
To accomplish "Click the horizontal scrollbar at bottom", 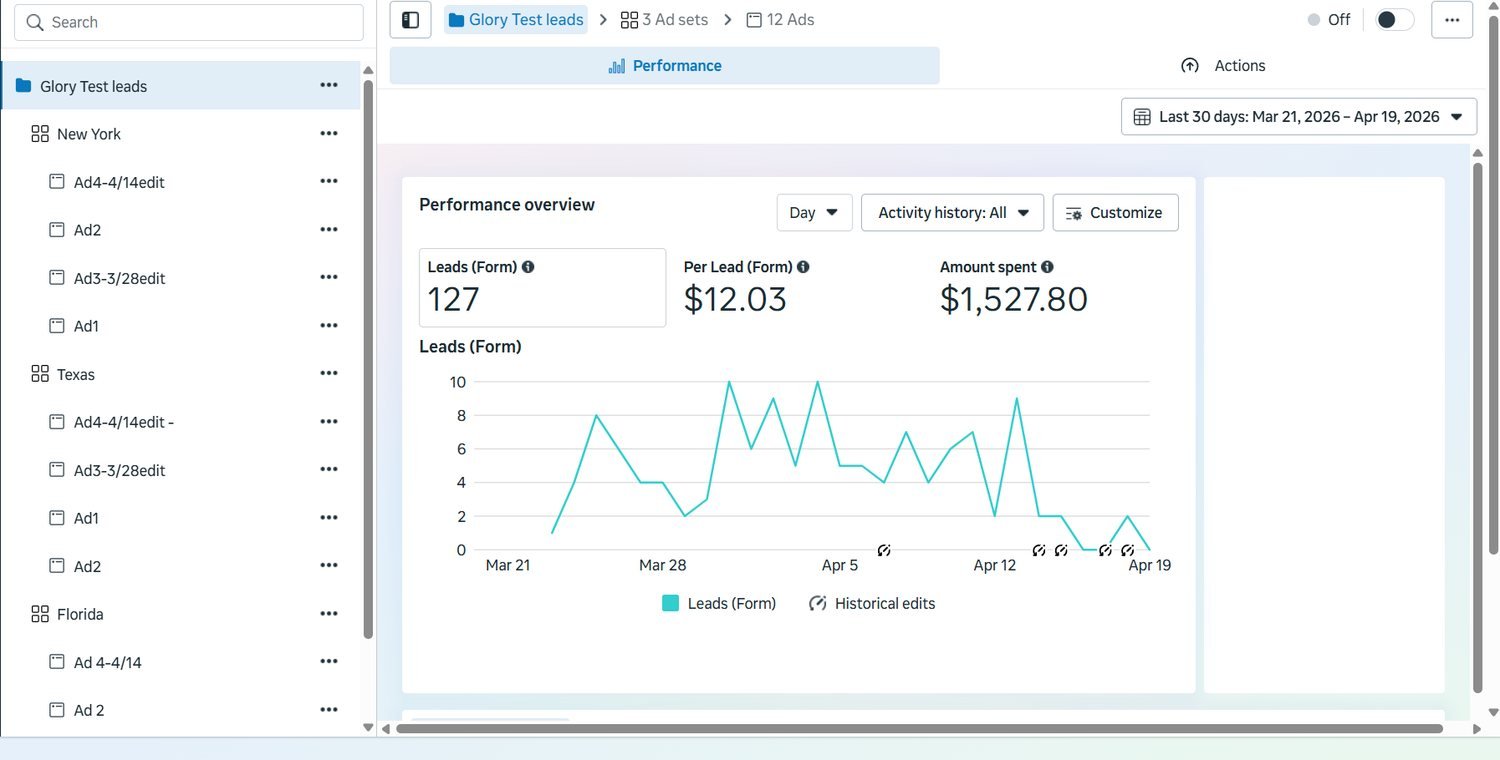I will pos(919,729).
